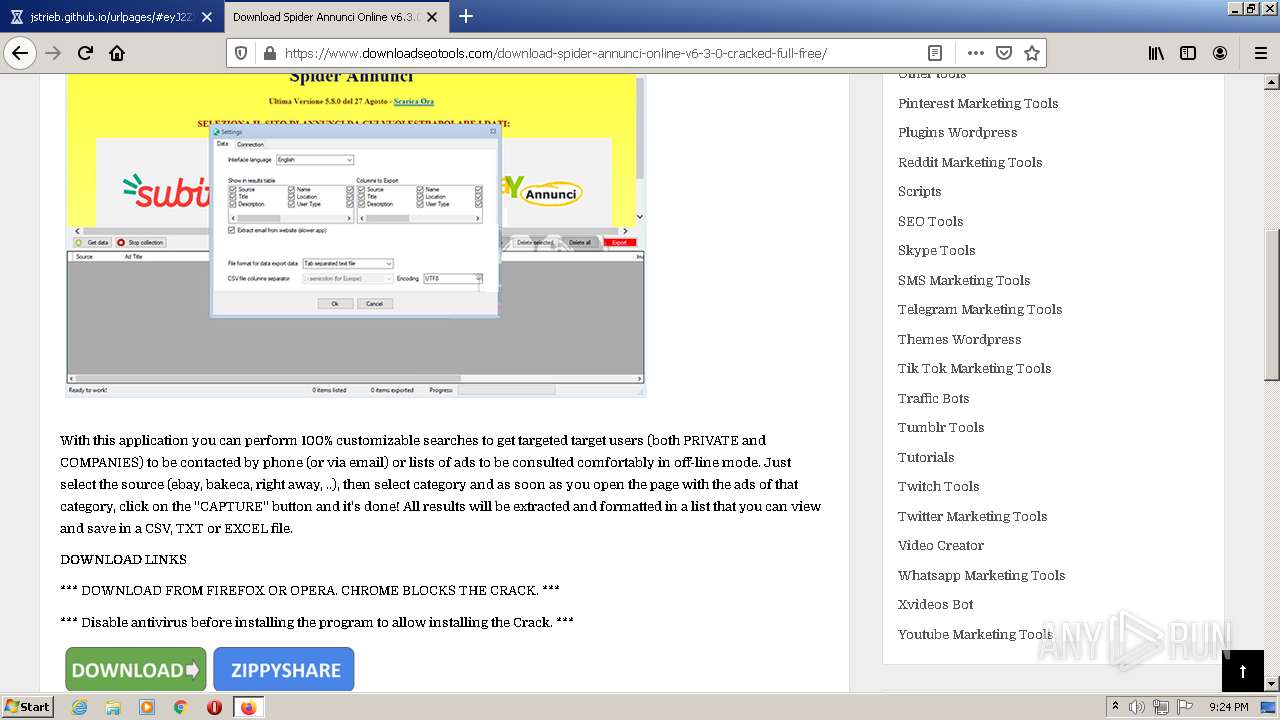Open Tik Tok Marketing Tools category
Viewport: 1280px width, 720px height.
(974, 368)
